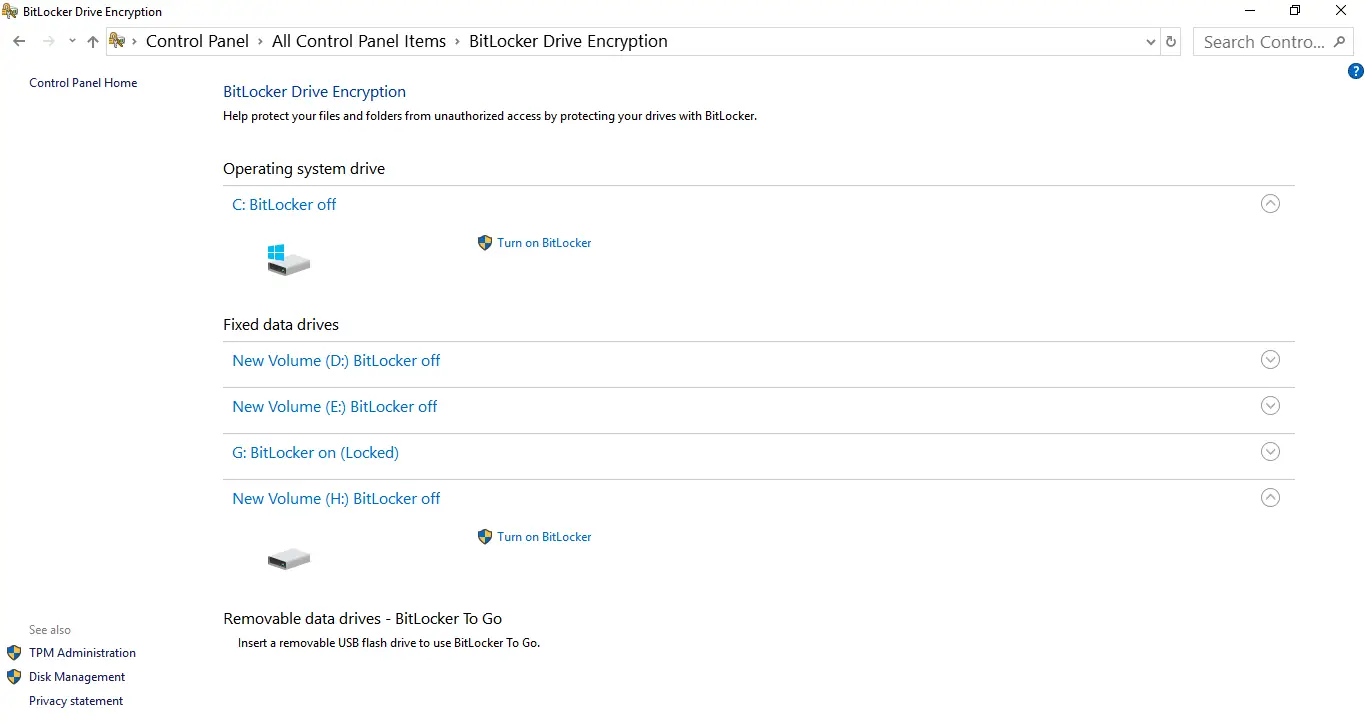Open the recent locations dropdown next to forward arrow
The image size is (1365, 726).
click(71, 41)
